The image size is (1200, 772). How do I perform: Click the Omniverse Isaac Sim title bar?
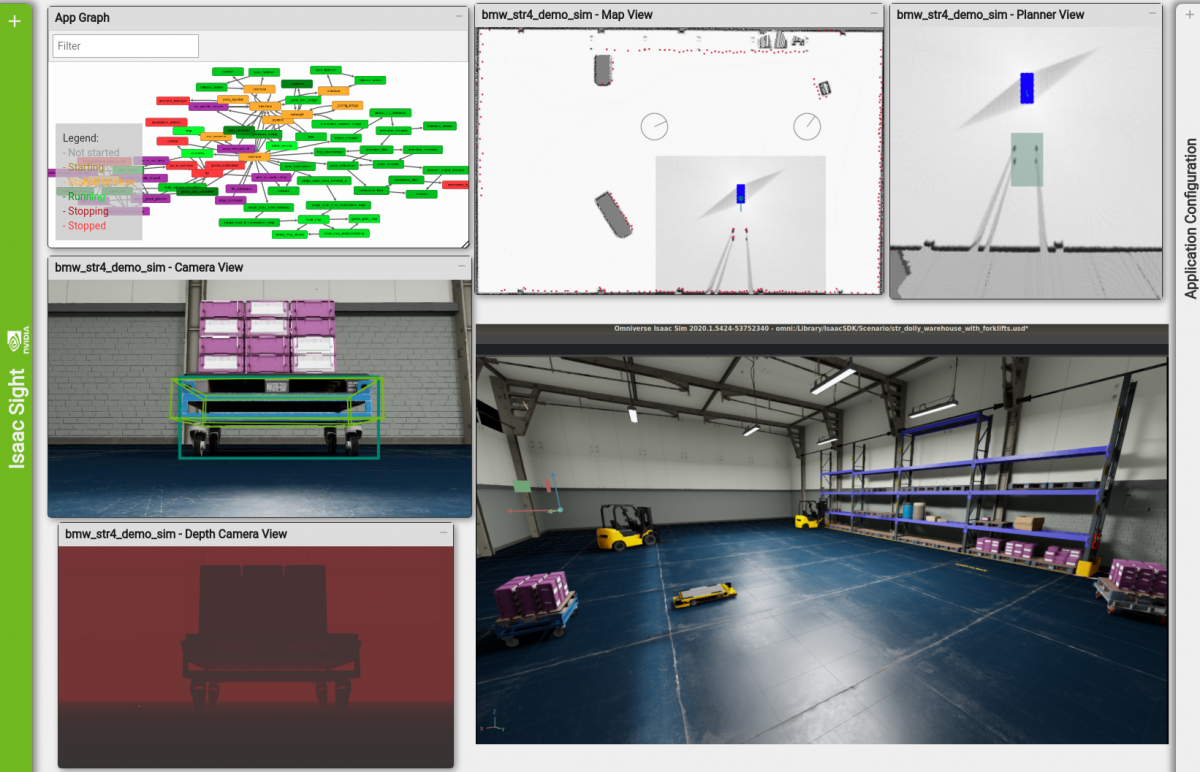point(822,329)
